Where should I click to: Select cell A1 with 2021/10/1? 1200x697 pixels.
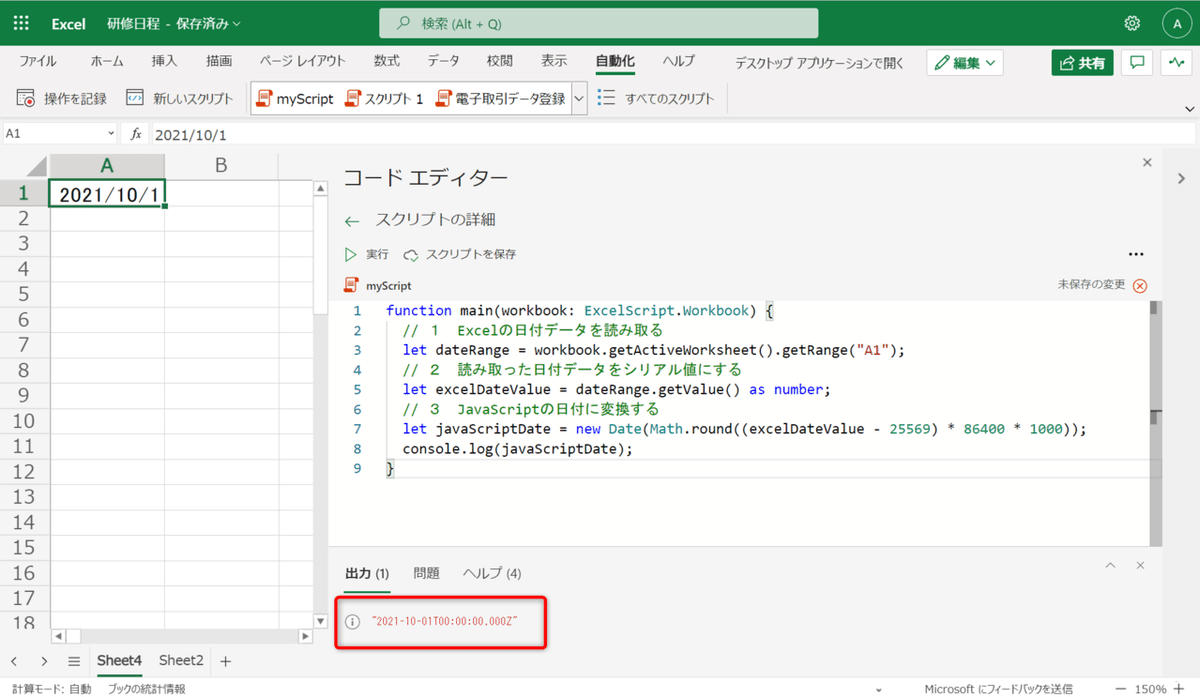click(107, 193)
